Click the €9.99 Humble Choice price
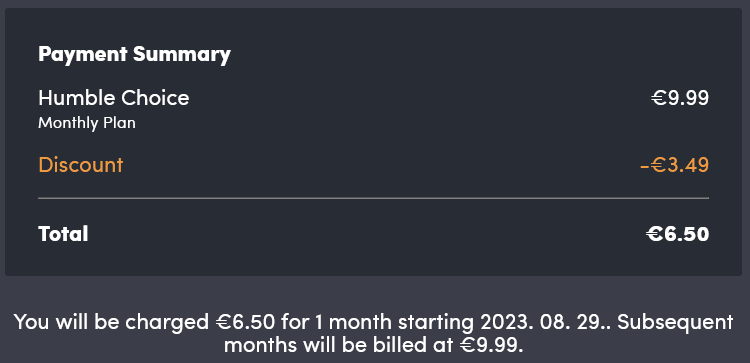This screenshot has height=363, width=750. click(x=680, y=99)
